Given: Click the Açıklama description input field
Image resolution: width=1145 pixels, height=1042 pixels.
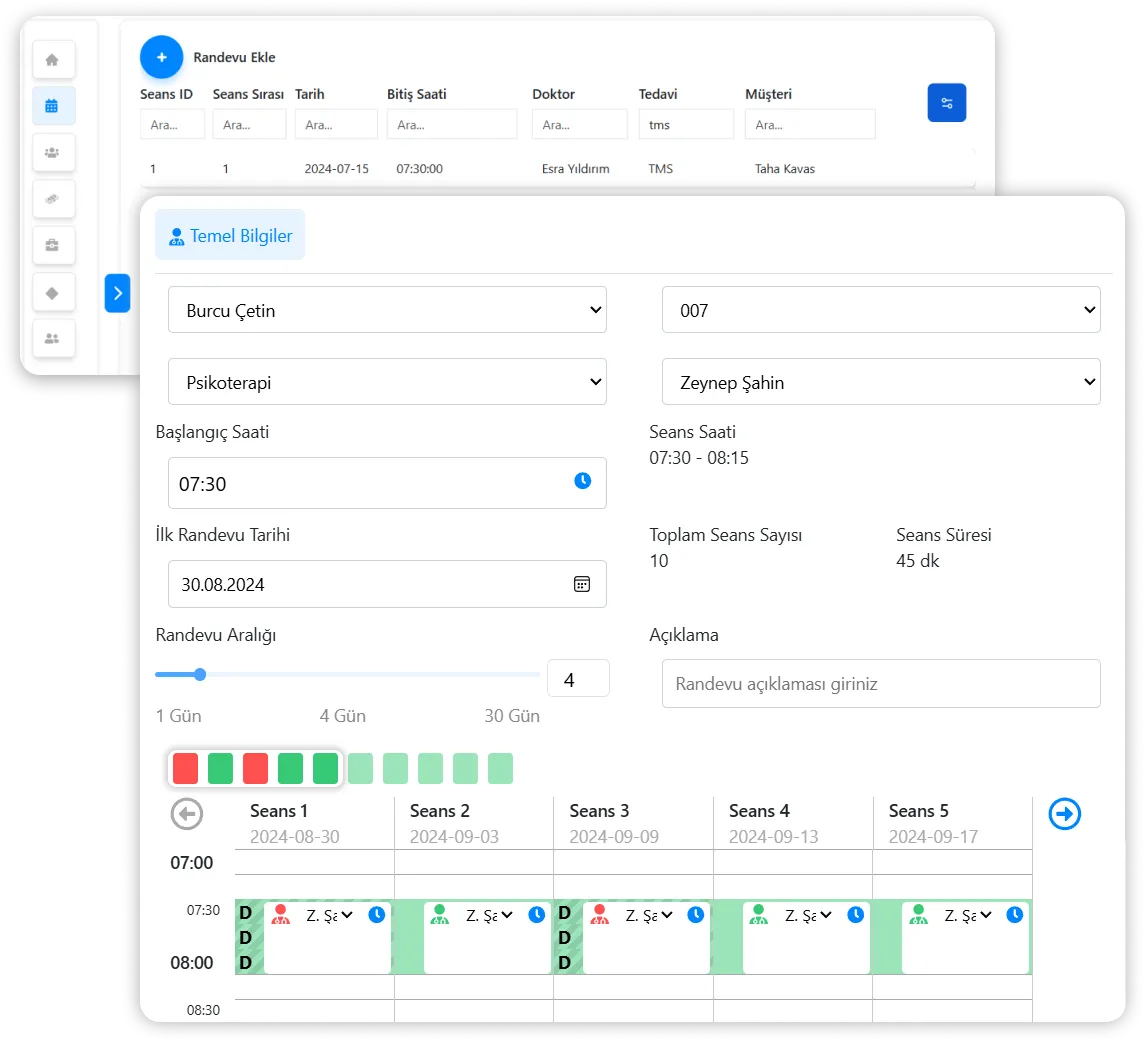Looking at the screenshot, I should [880, 684].
